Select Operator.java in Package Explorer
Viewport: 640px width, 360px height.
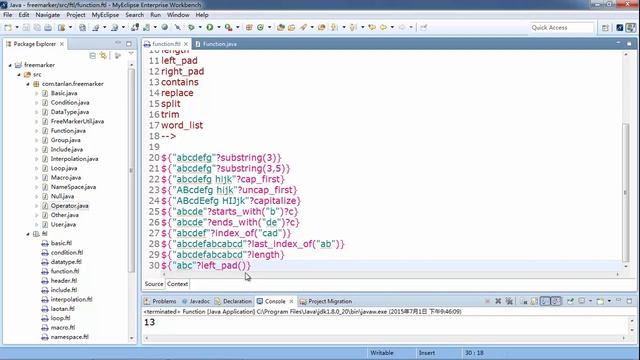click(x=69, y=206)
